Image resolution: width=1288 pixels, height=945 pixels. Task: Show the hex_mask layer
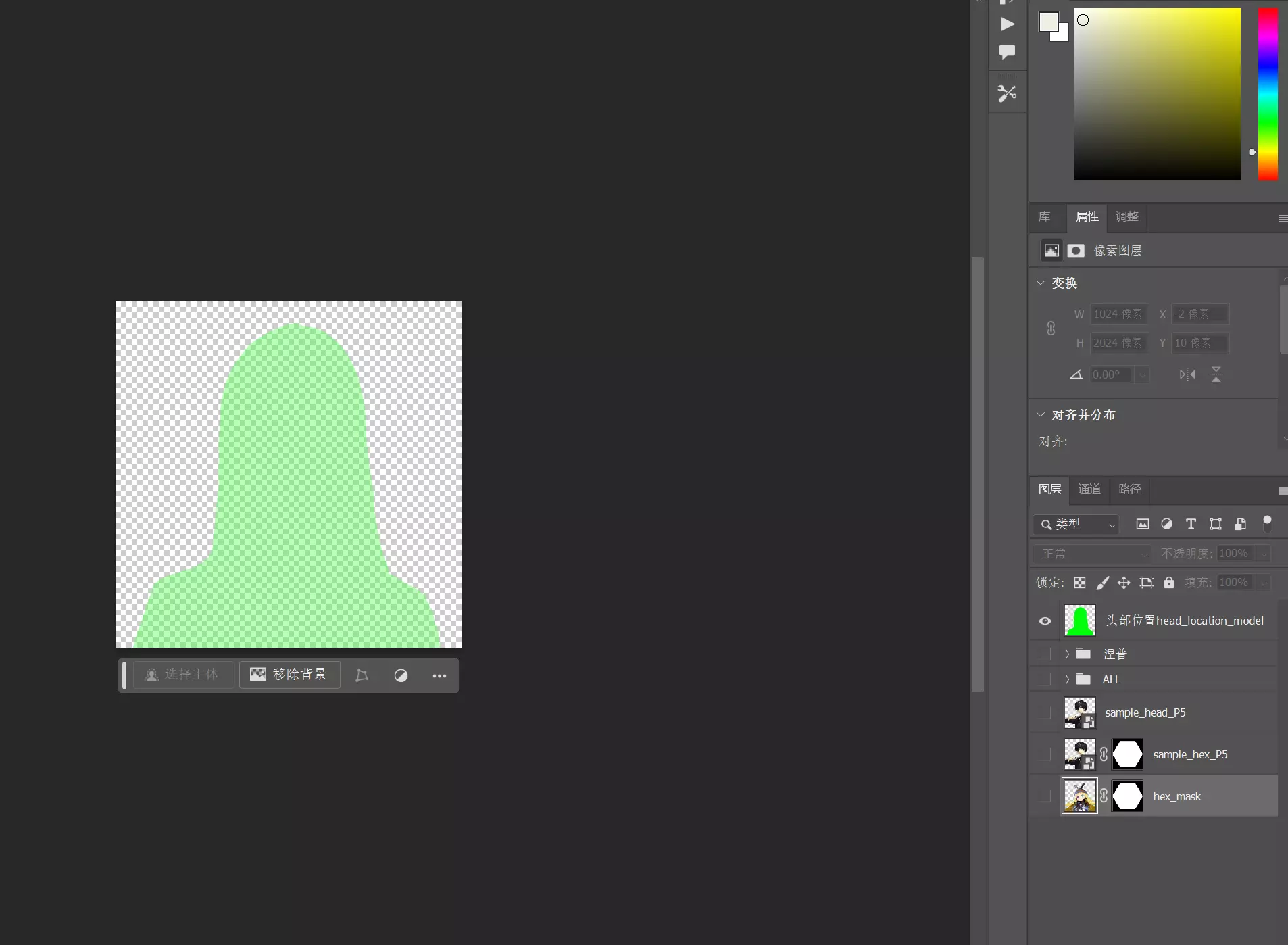[1045, 796]
